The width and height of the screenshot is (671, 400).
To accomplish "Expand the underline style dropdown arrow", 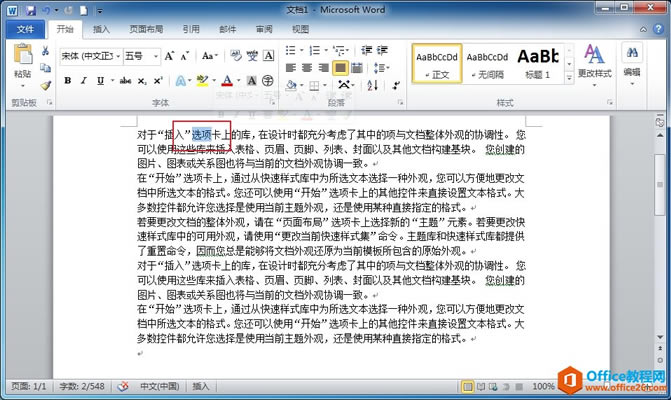I will tap(112, 80).
